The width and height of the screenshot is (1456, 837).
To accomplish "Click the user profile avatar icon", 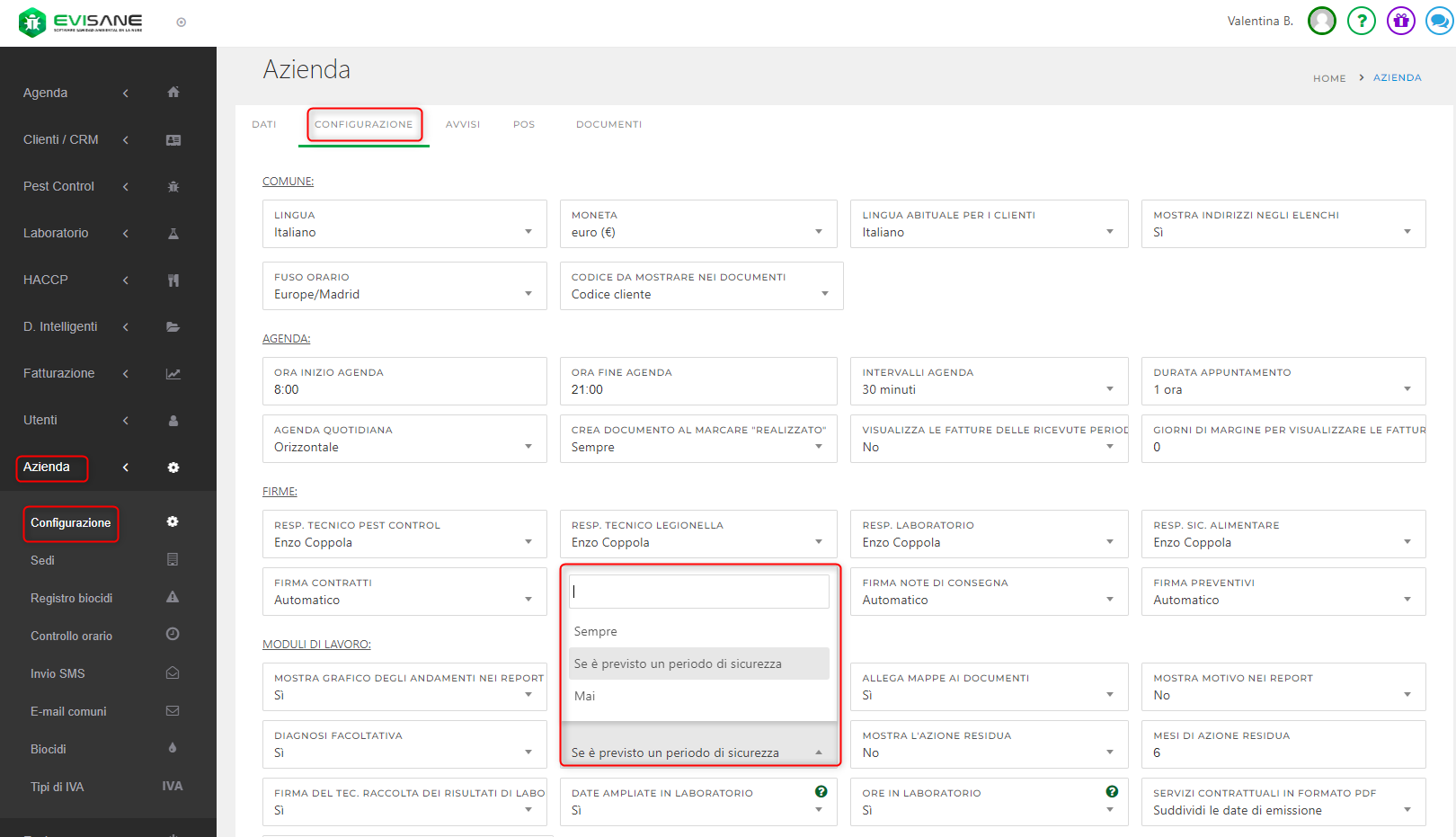I will [x=1321, y=21].
